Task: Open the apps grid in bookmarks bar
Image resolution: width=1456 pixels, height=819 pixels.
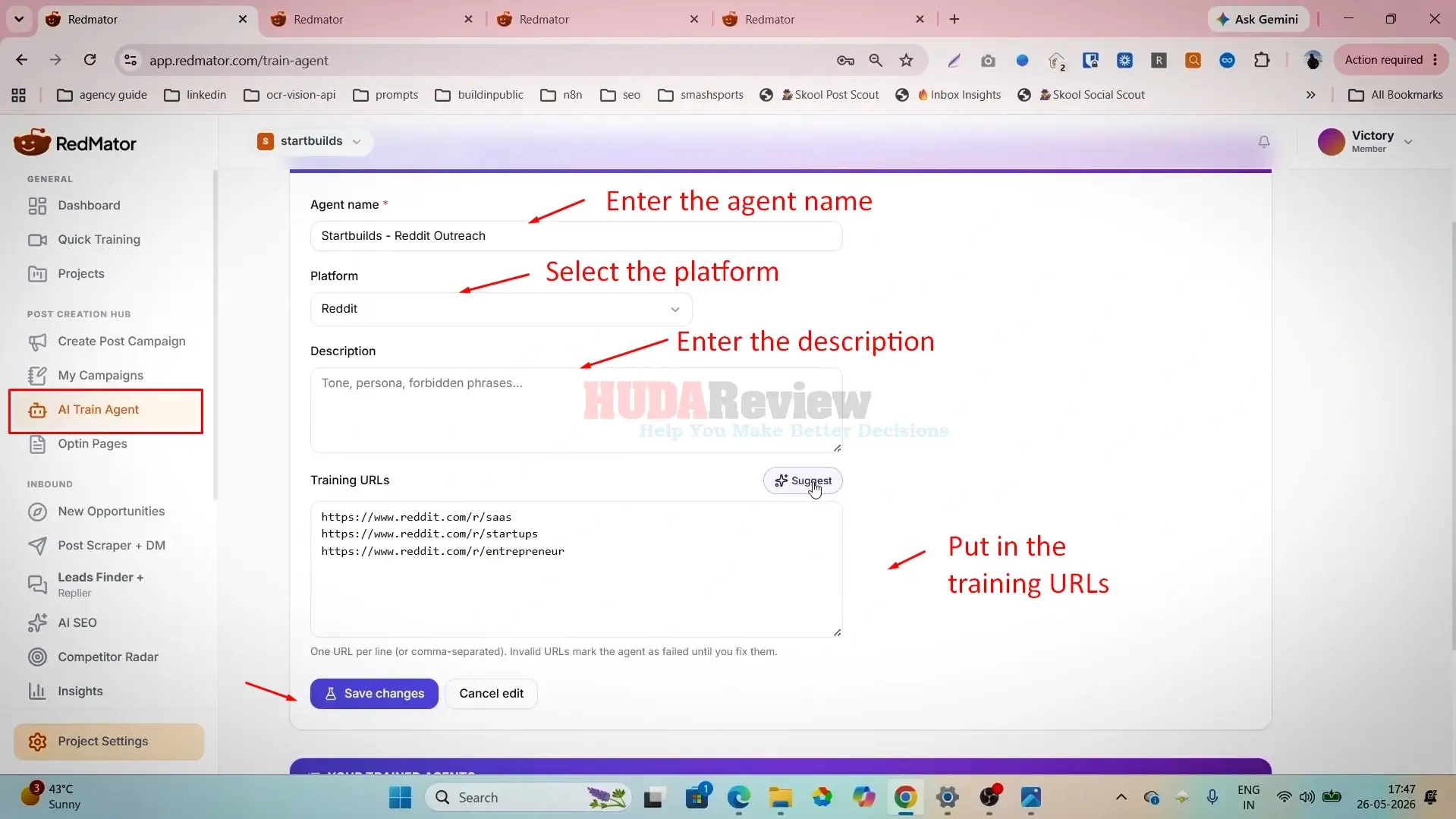Action: (19, 95)
